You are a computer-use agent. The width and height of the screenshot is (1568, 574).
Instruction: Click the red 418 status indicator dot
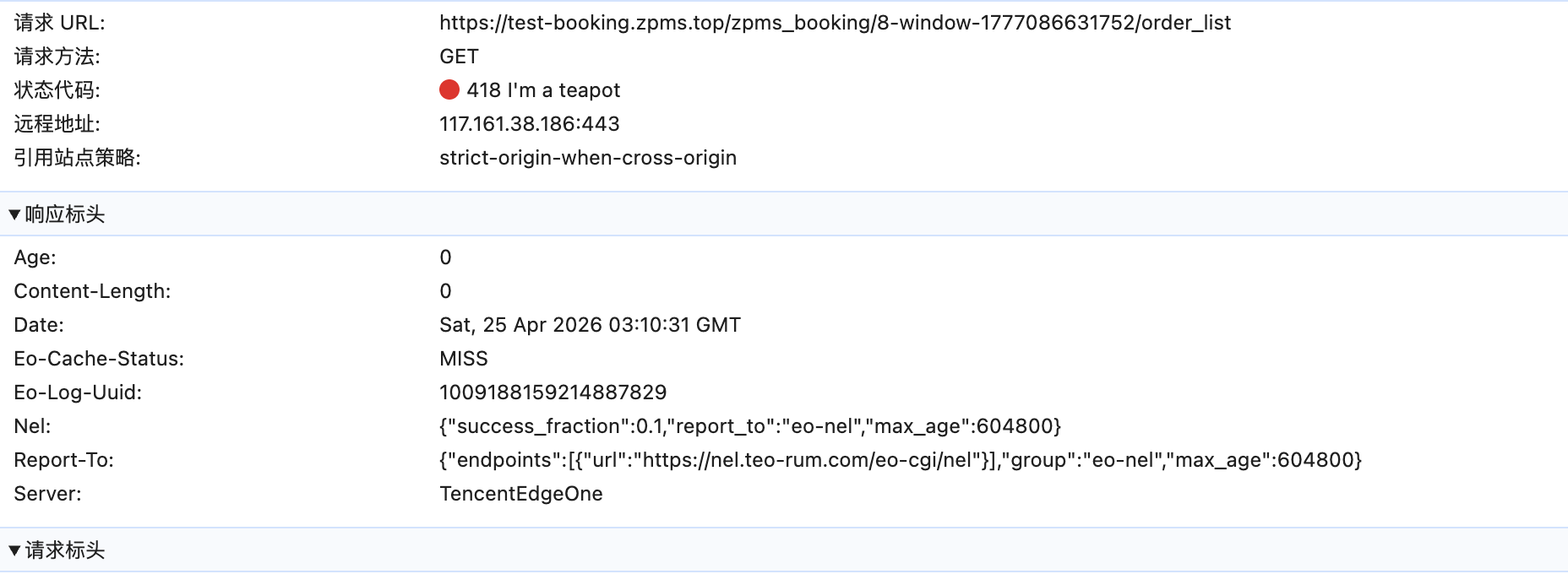(x=449, y=89)
